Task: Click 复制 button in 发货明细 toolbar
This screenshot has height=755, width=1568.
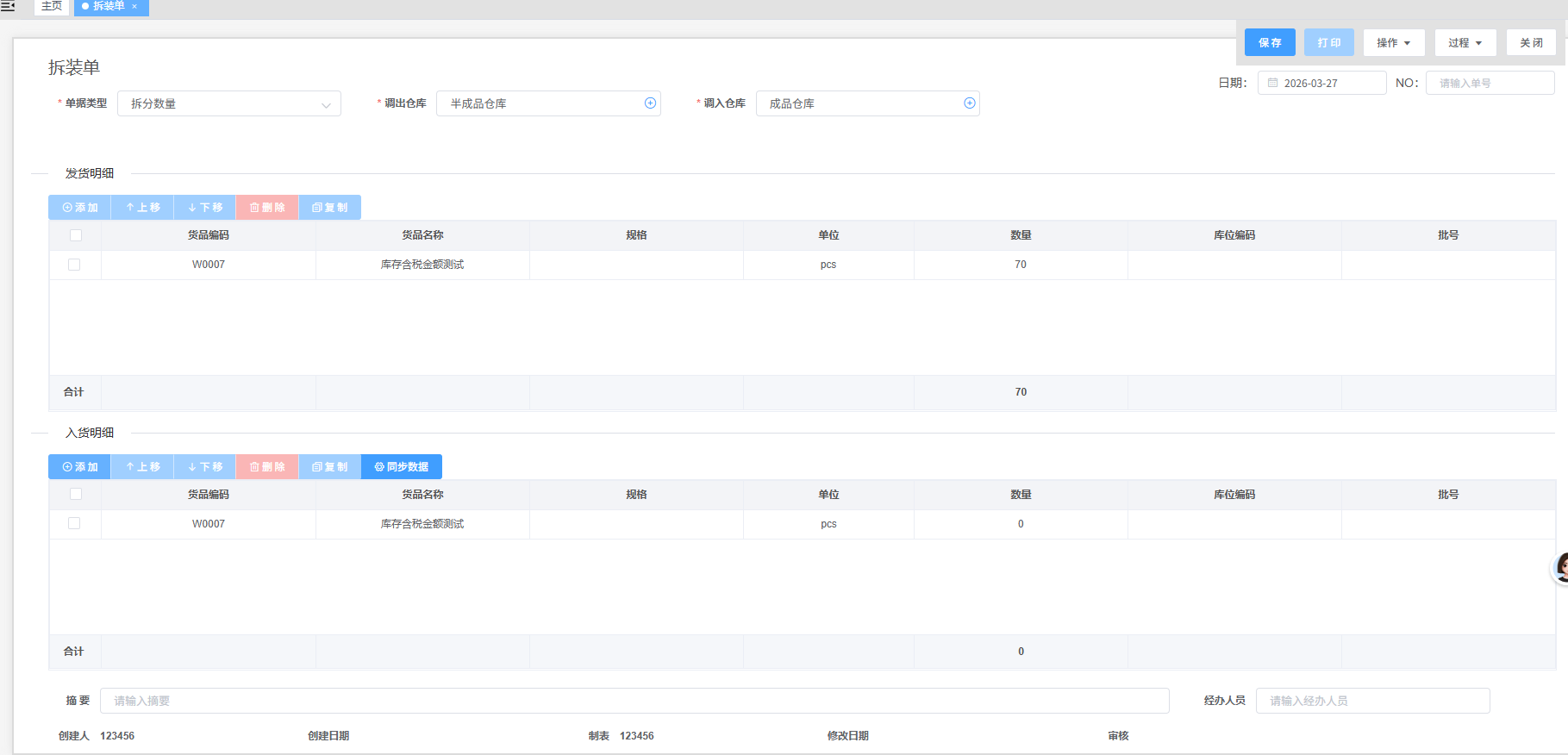Action: (x=330, y=208)
